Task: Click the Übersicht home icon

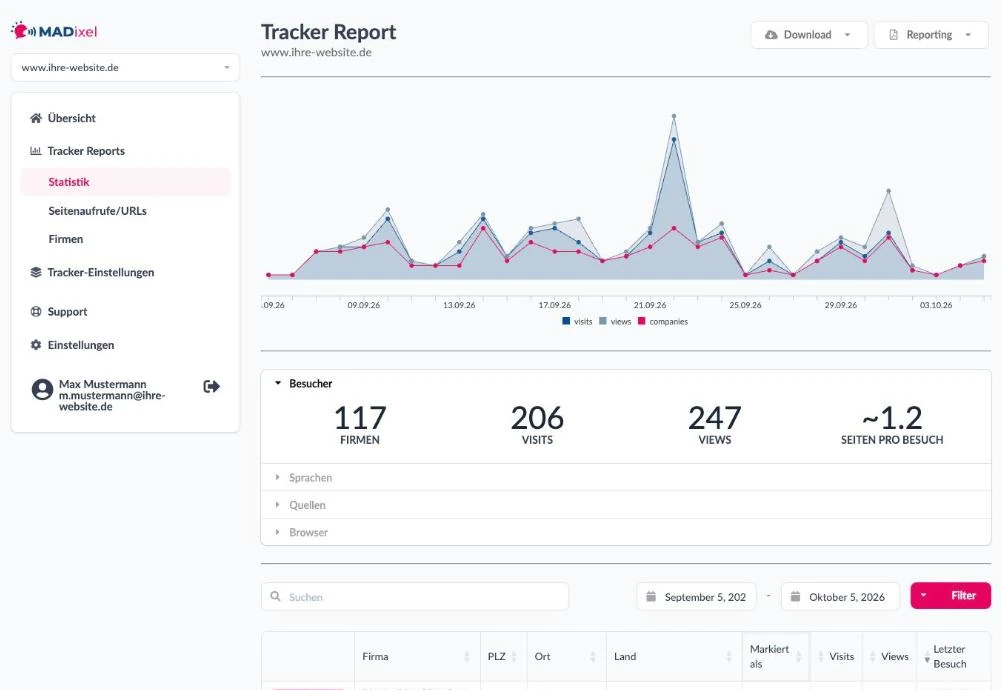Action: [36, 118]
